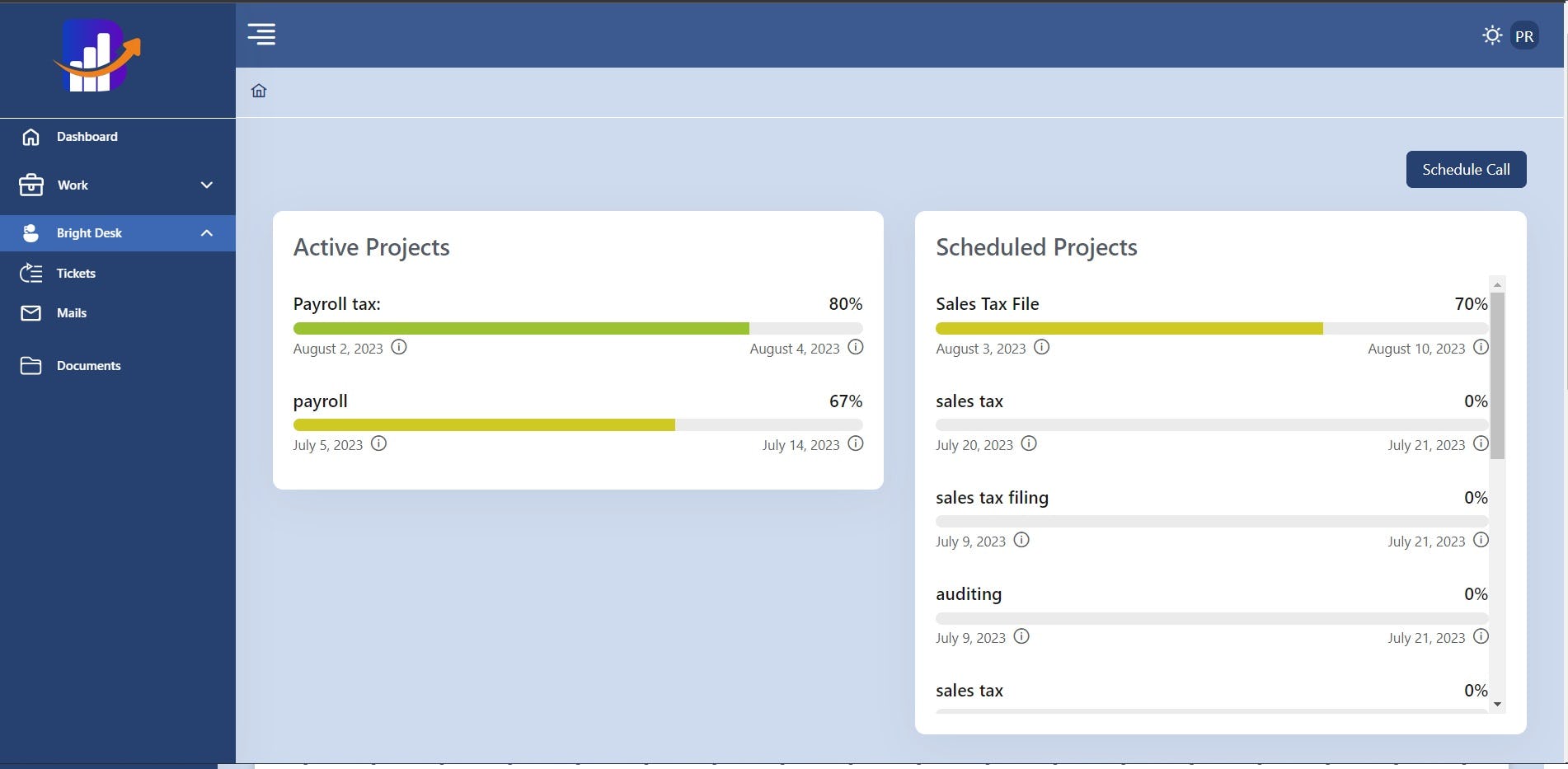Click info icon beside August 4, 2023
This screenshot has width=1568, height=769.
[x=856, y=347]
